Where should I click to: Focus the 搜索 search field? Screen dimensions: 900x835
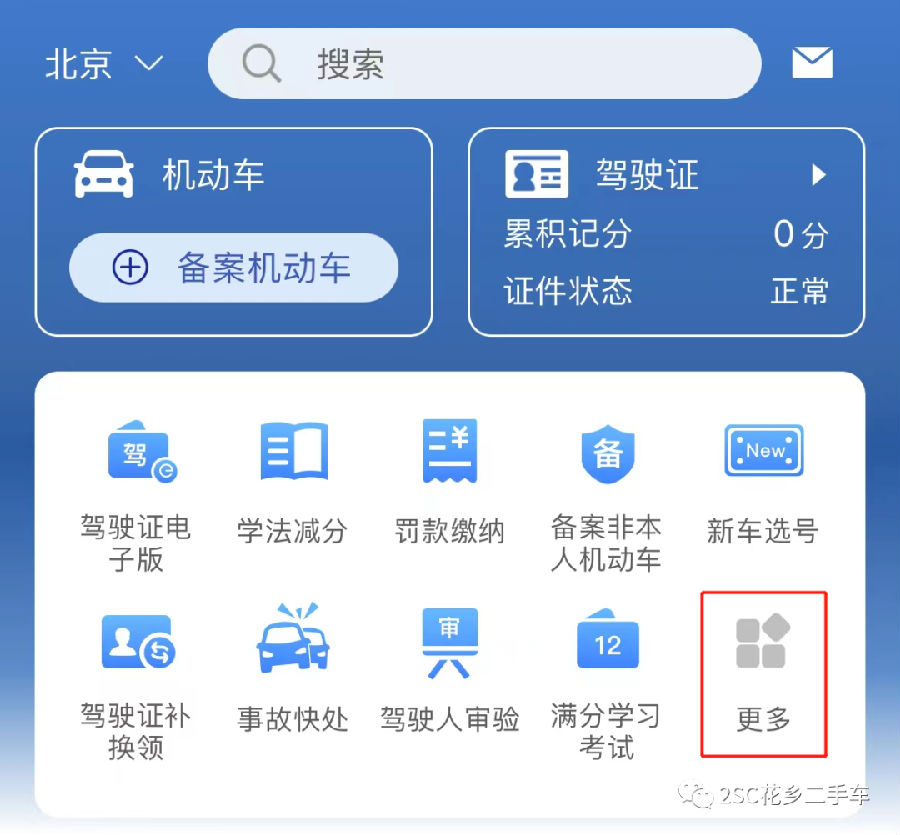484,63
